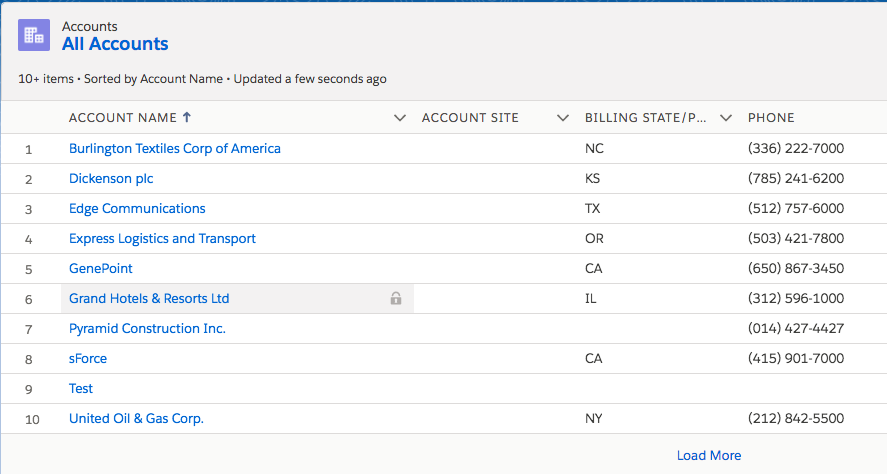The image size is (887, 474).
Task: Sort by Phone column header
Action: [771, 118]
